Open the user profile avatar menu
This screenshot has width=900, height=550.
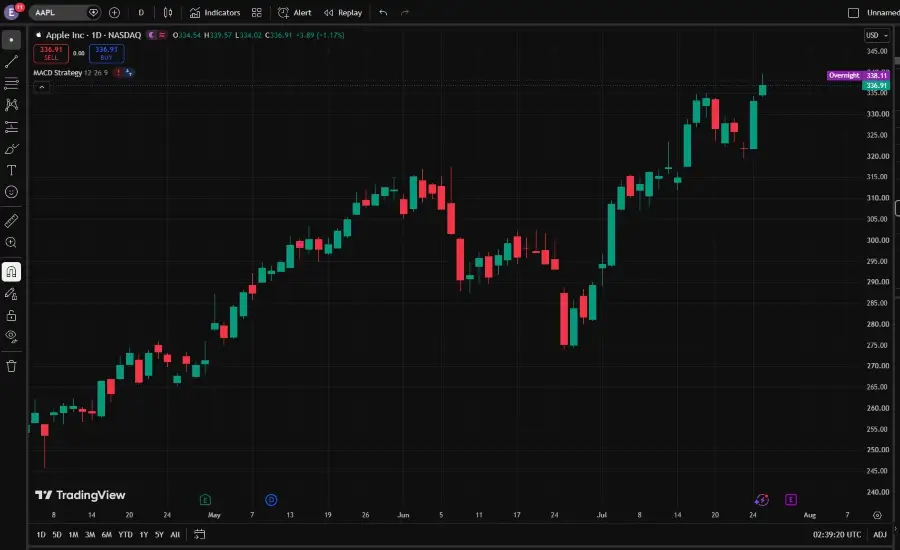11,11
